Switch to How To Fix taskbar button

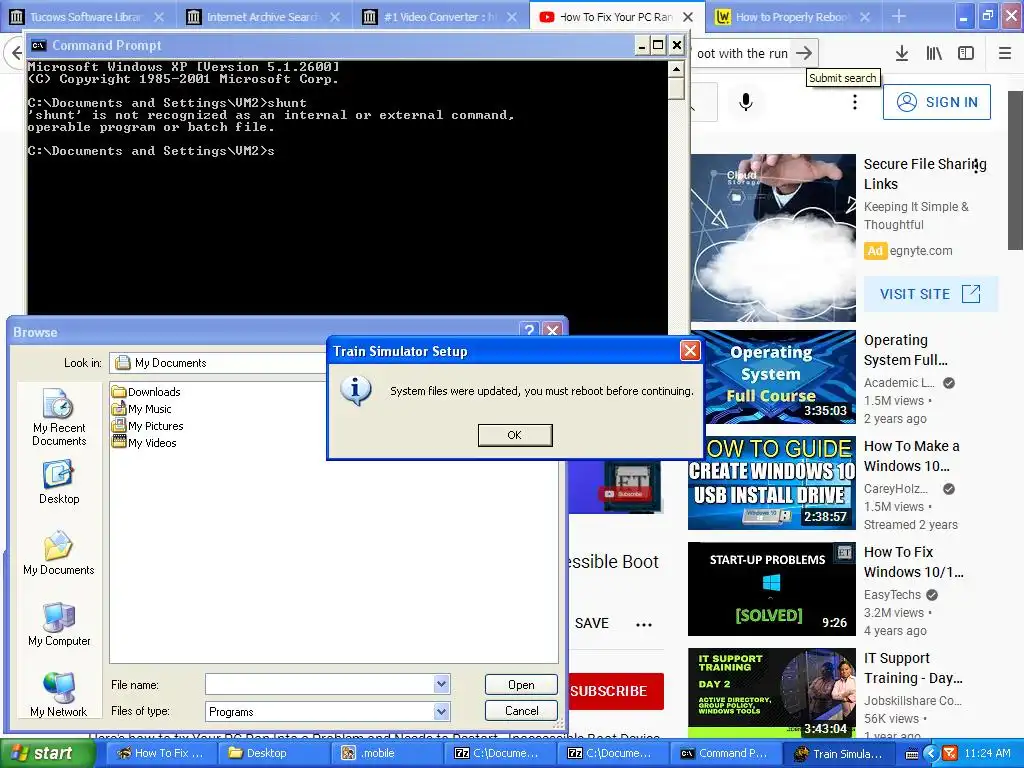[x=160, y=753]
